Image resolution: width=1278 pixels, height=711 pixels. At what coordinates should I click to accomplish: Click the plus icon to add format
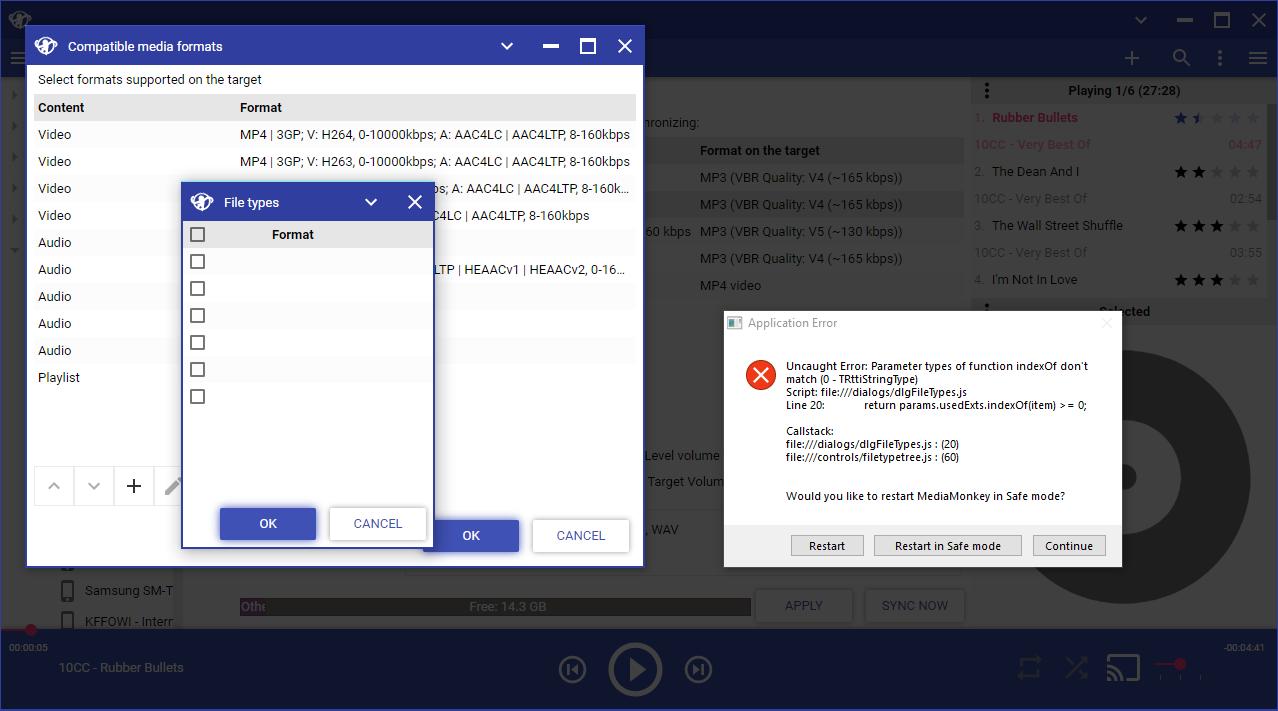pyautogui.click(x=134, y=486)
